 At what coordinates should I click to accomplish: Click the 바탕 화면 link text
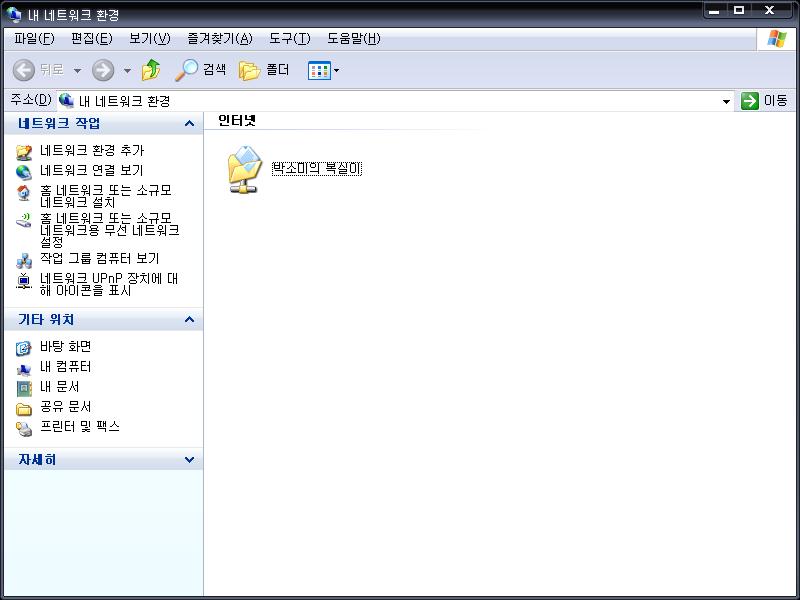pos(65,346)
